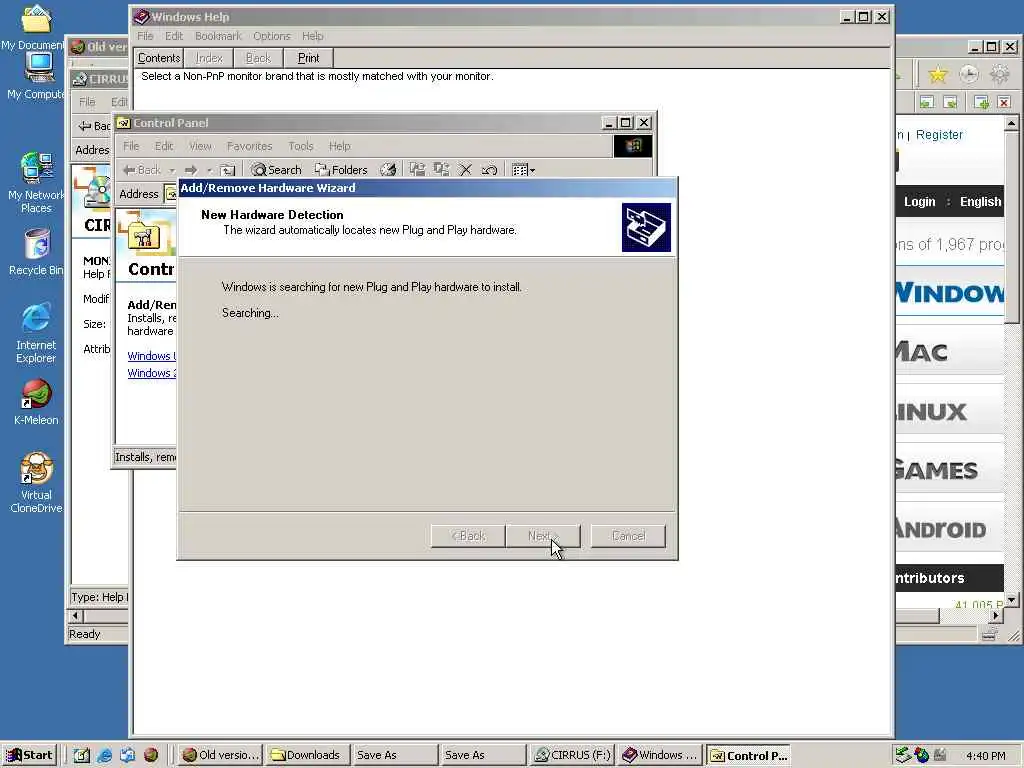Click English language link on web page

(980, 202)
